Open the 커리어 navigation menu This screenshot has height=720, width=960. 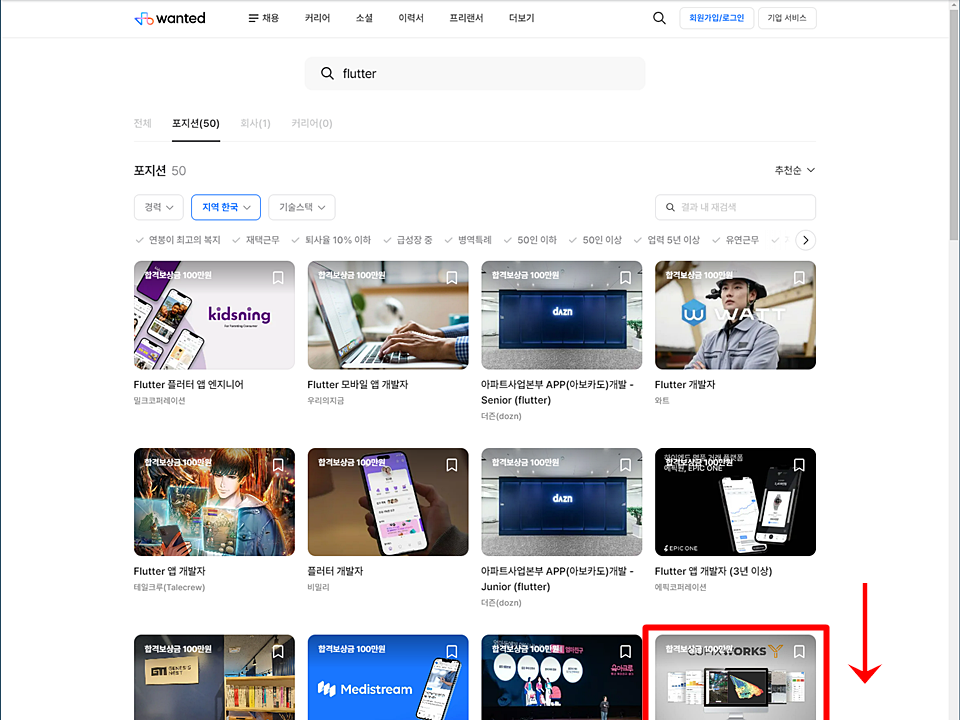[317, 18]
